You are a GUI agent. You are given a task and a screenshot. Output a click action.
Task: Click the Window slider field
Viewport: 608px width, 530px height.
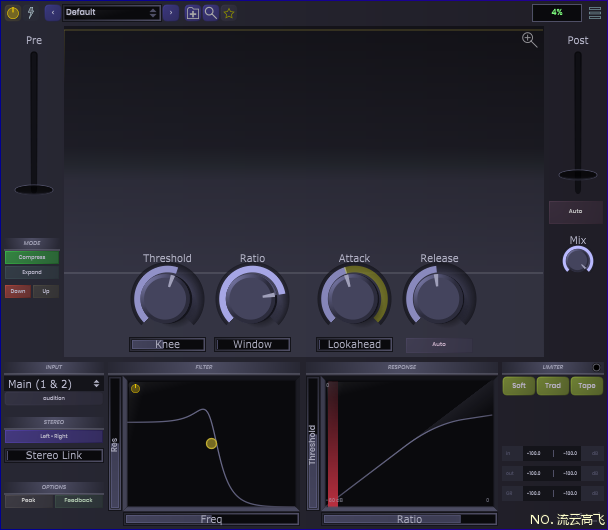[x=252, y=344]
